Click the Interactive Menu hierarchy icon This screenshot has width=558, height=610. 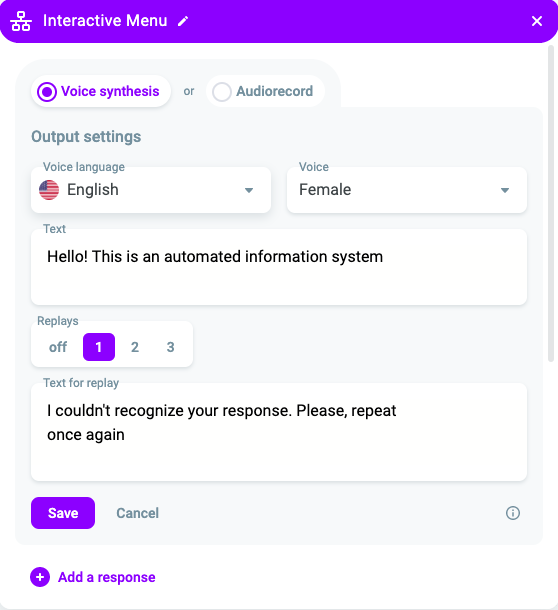[21, 21]
